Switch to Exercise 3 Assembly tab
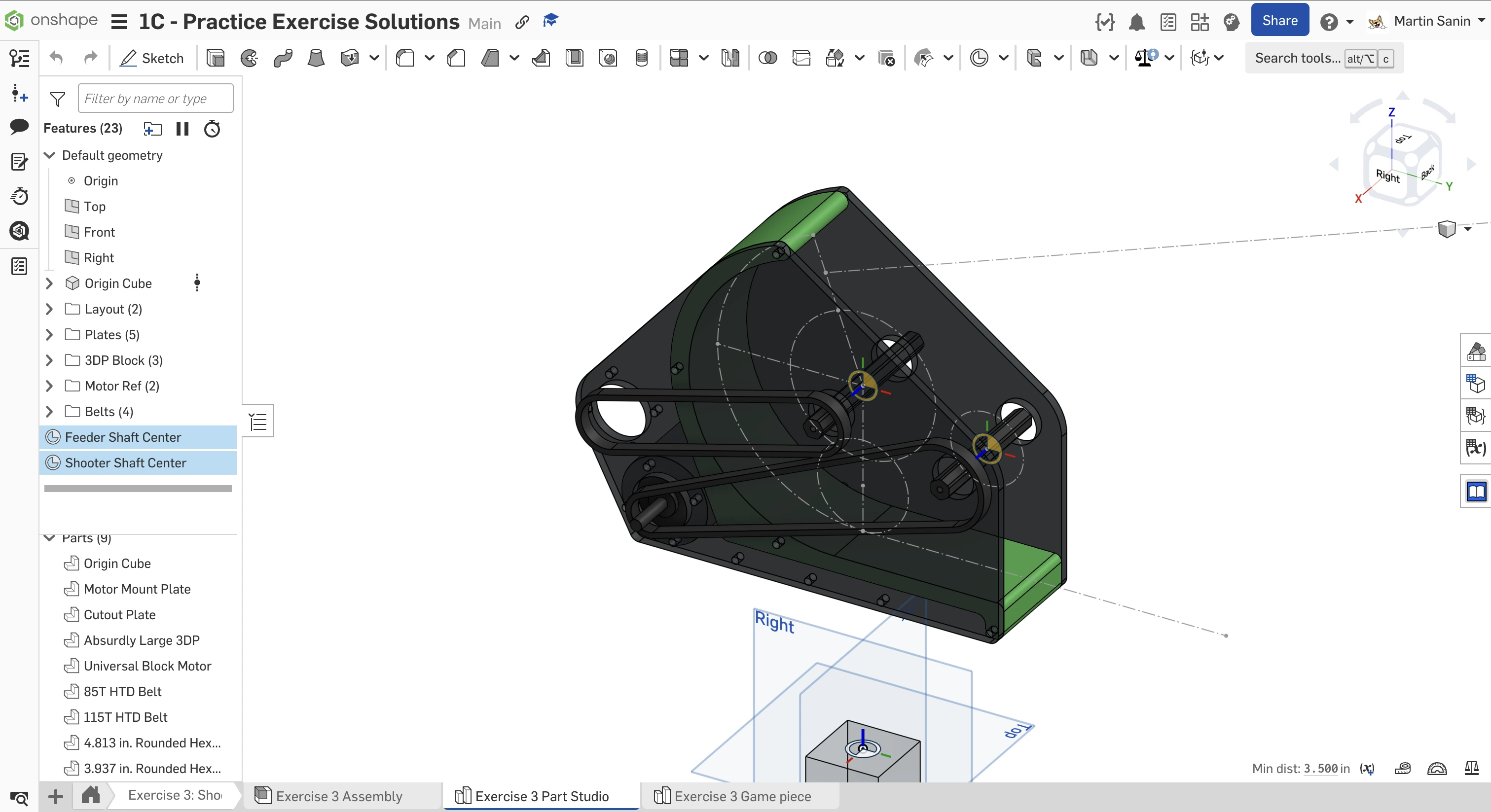Image resolution: width=1491 pixels, height=812 pixels. coord(339,796)
